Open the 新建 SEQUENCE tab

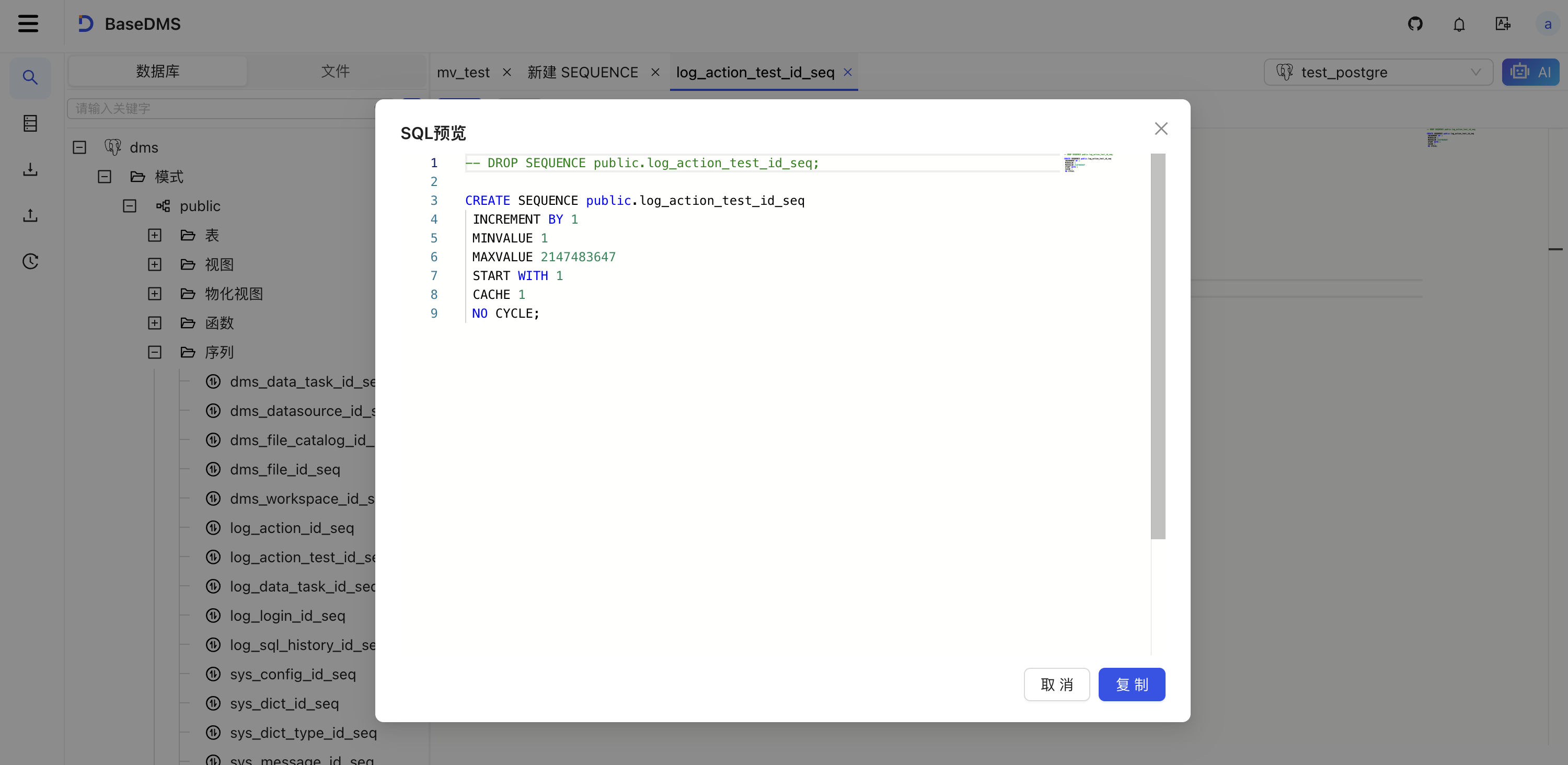point(583,73)
